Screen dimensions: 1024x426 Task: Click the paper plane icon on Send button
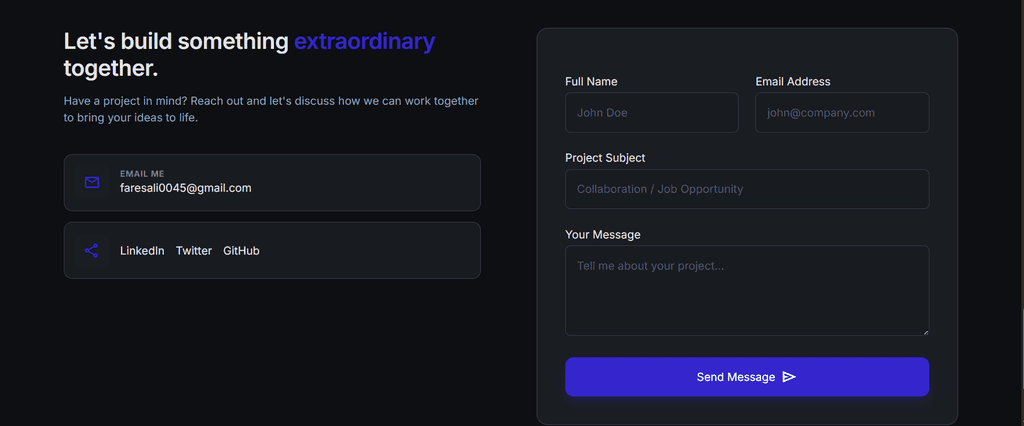789,377
